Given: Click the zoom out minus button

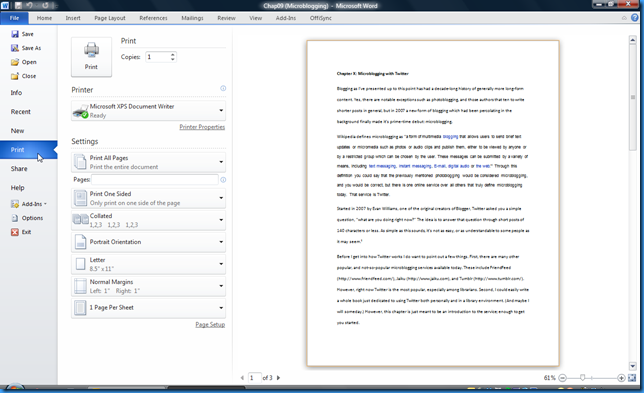Looking at the screenshot, I should 562,378.
